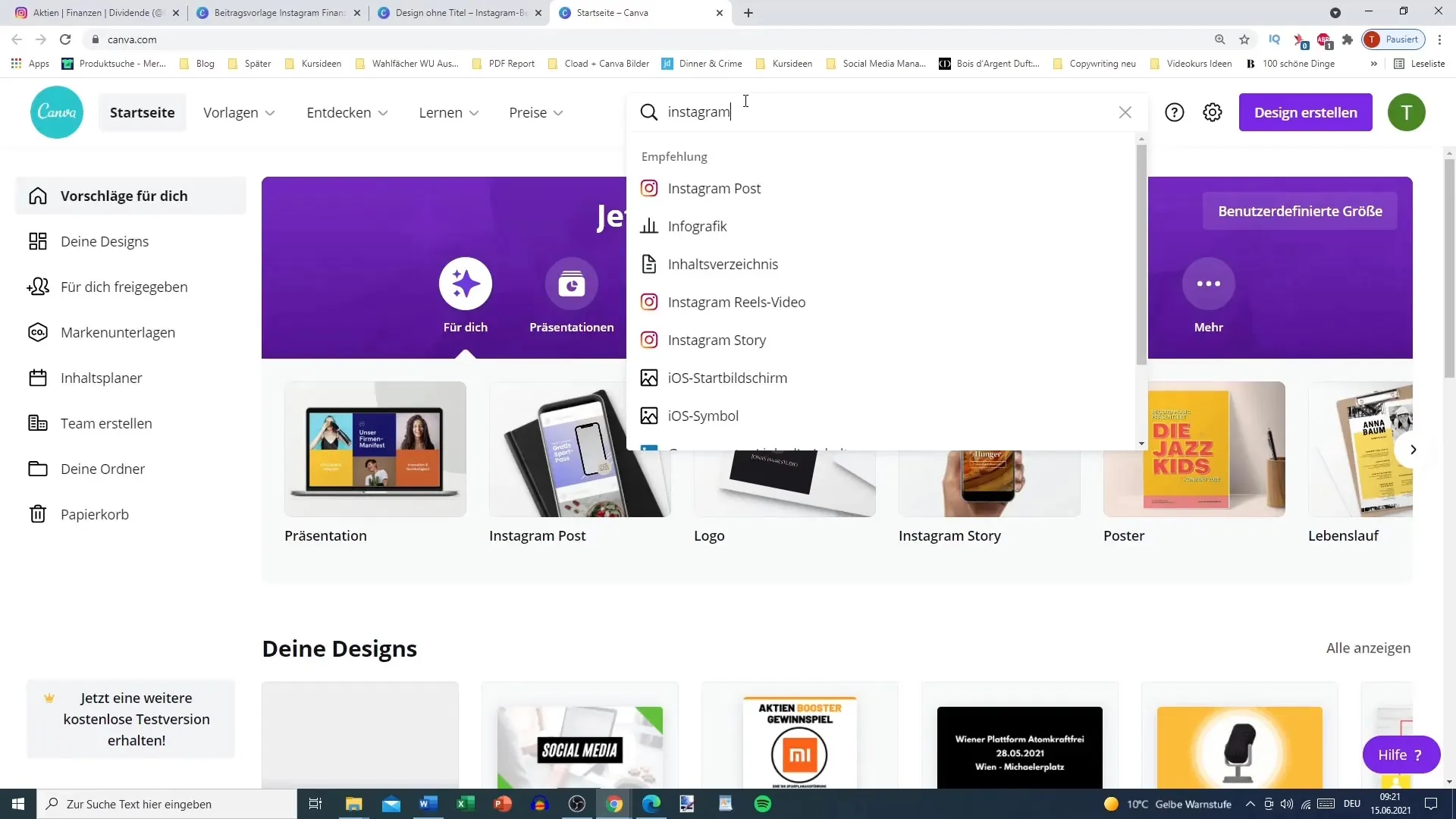Open the Poster template thumbnail

tap(1194, 449)
